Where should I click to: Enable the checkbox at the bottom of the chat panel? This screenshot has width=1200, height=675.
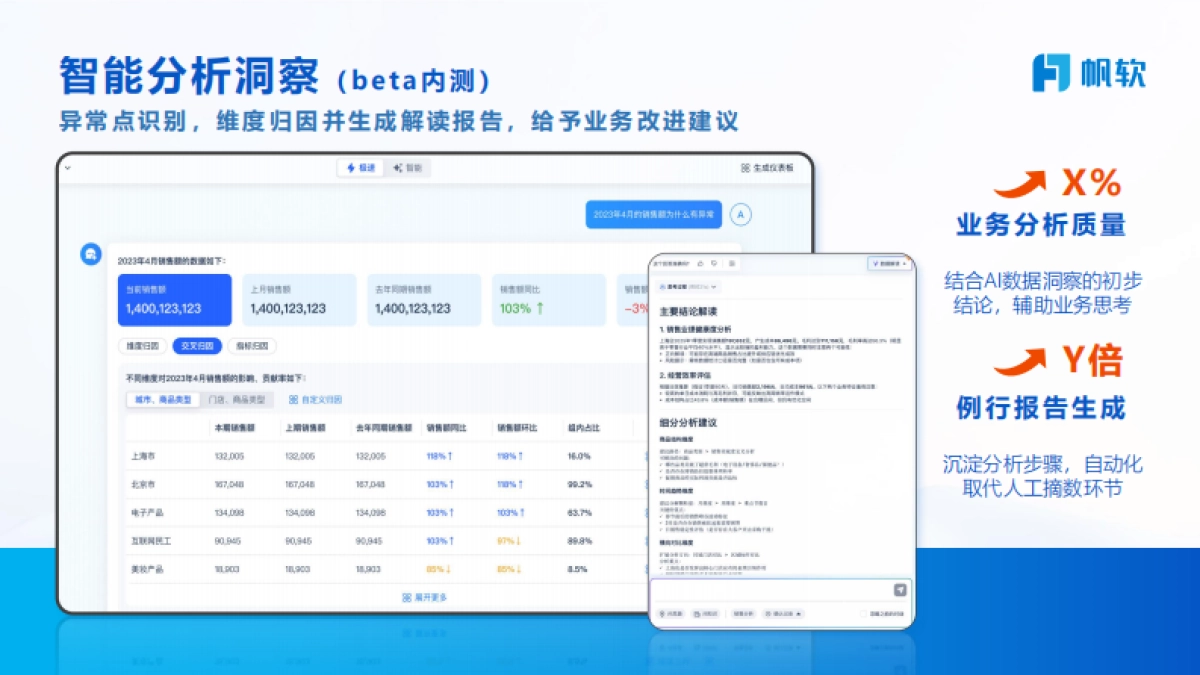tap(863, 613)
